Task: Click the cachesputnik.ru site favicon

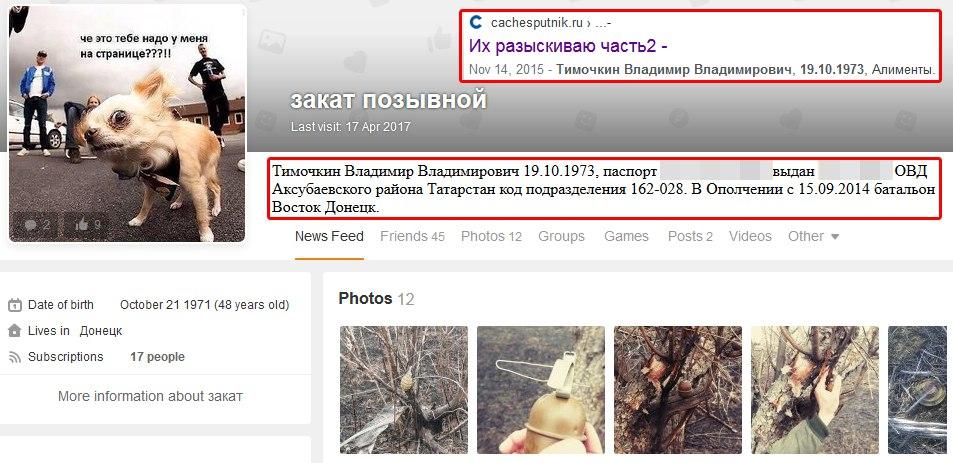Action: (x=476, y=23)
